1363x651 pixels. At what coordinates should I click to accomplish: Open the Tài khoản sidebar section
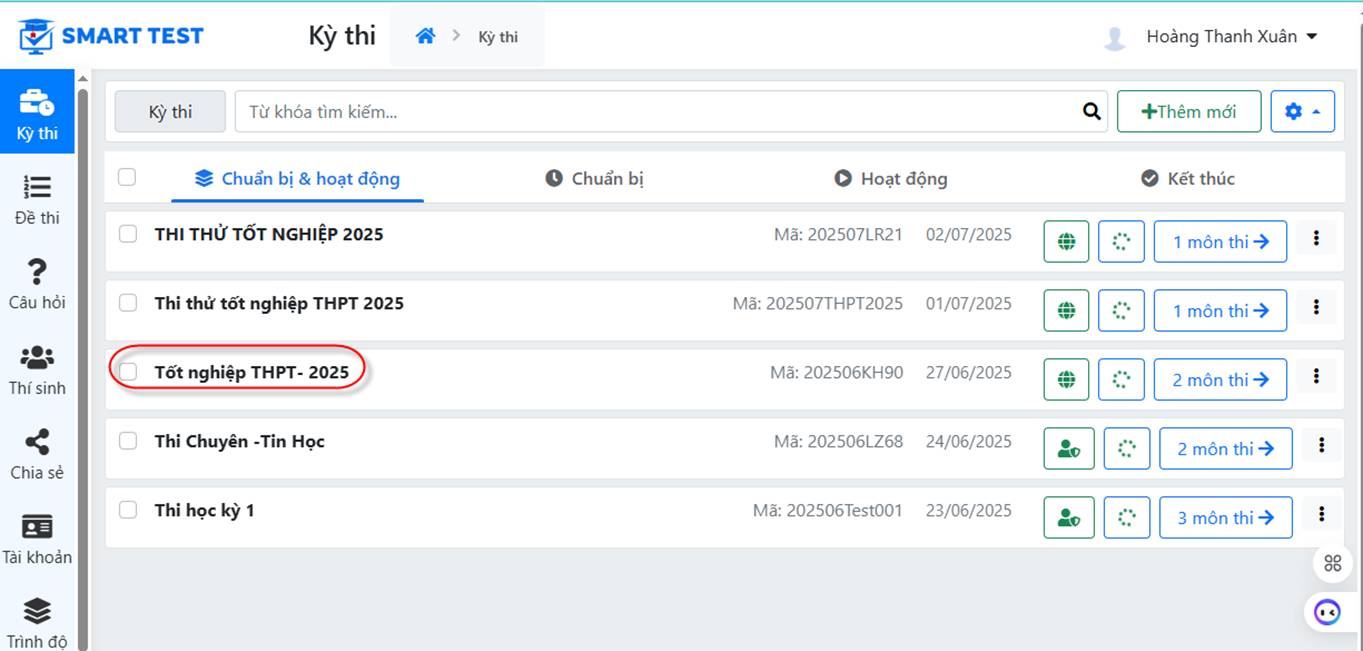37,540
